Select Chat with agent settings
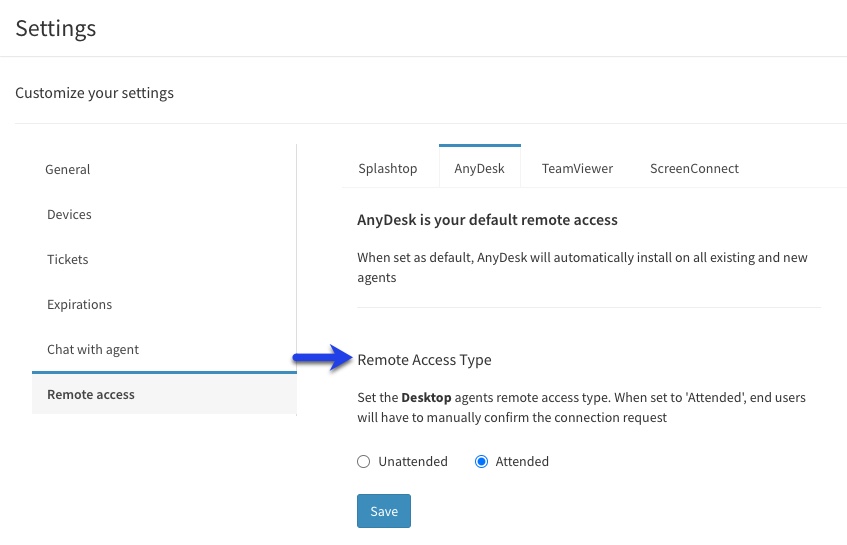Viewport: 847px width, 545px height. click(x=93, y=349)
